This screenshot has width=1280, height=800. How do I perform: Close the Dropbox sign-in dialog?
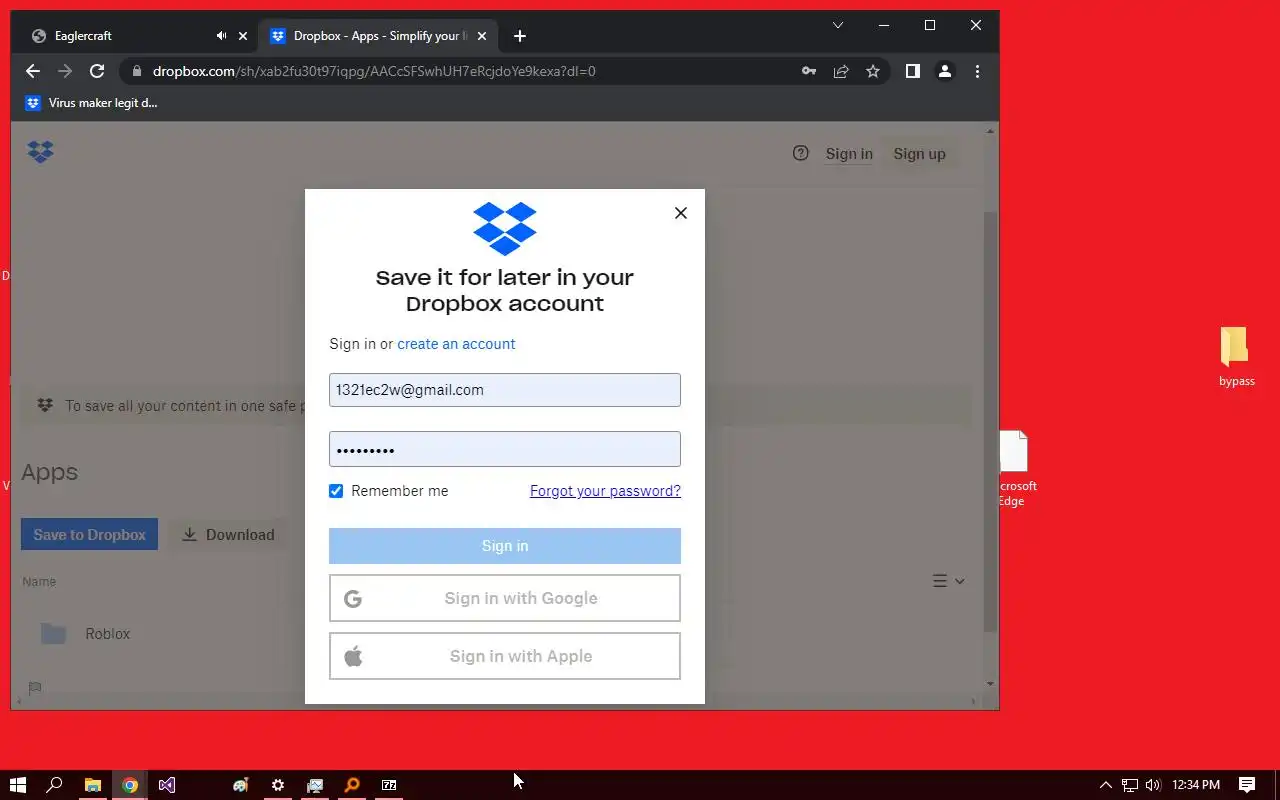pyautogui.click(x=681, y=213)
